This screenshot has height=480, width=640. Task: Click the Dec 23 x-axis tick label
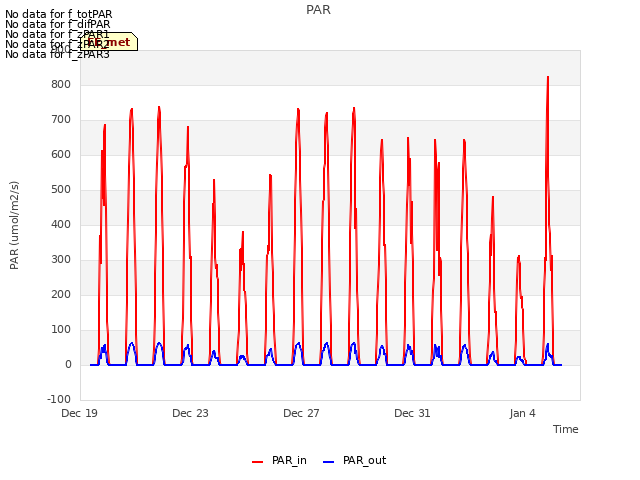[x=190, y=413]
